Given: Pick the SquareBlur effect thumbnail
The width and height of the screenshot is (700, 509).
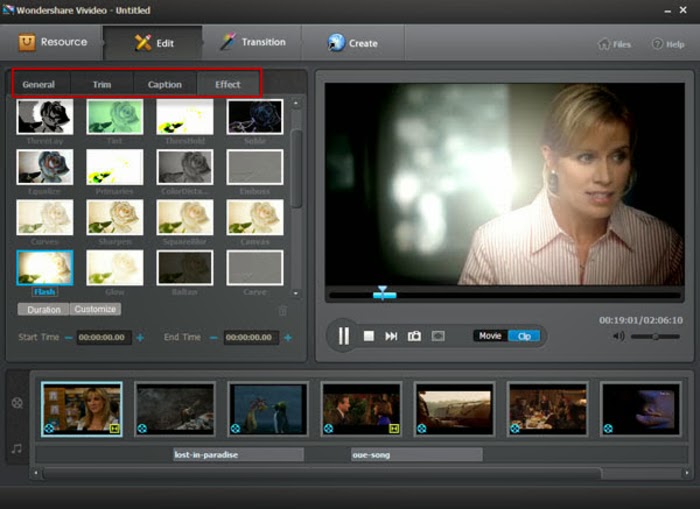Looking at the screenshot, I should click(185, 217).
